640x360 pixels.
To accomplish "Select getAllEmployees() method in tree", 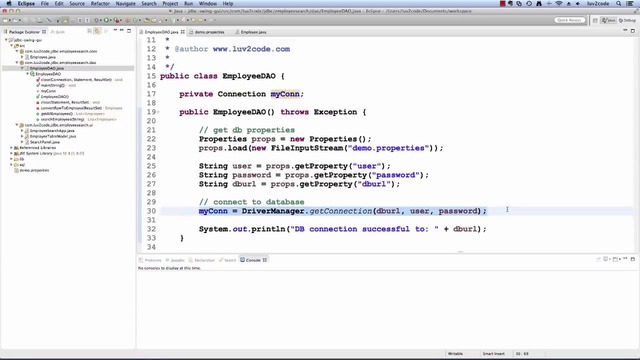I will tap(57, 114).
